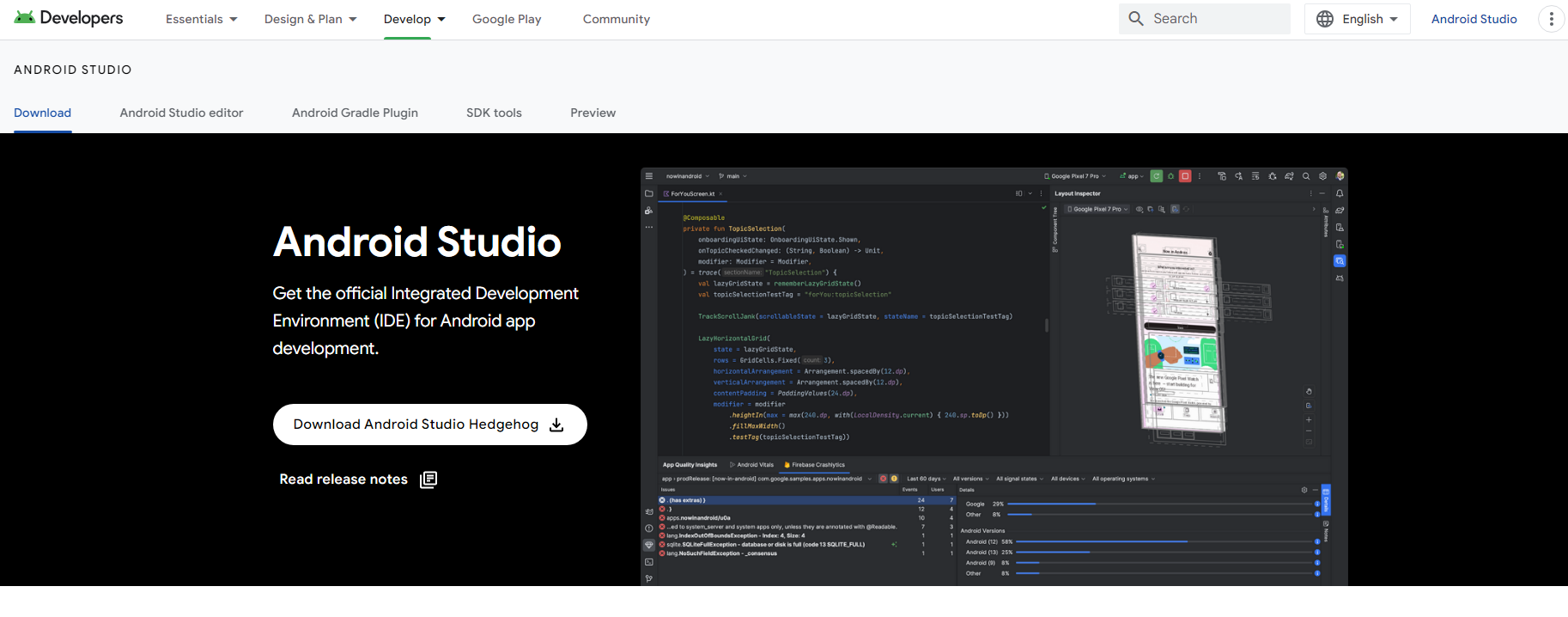Expand the Essentials dropdown menu
This screenshot has width=1568, height=617.
pos(201,19)
